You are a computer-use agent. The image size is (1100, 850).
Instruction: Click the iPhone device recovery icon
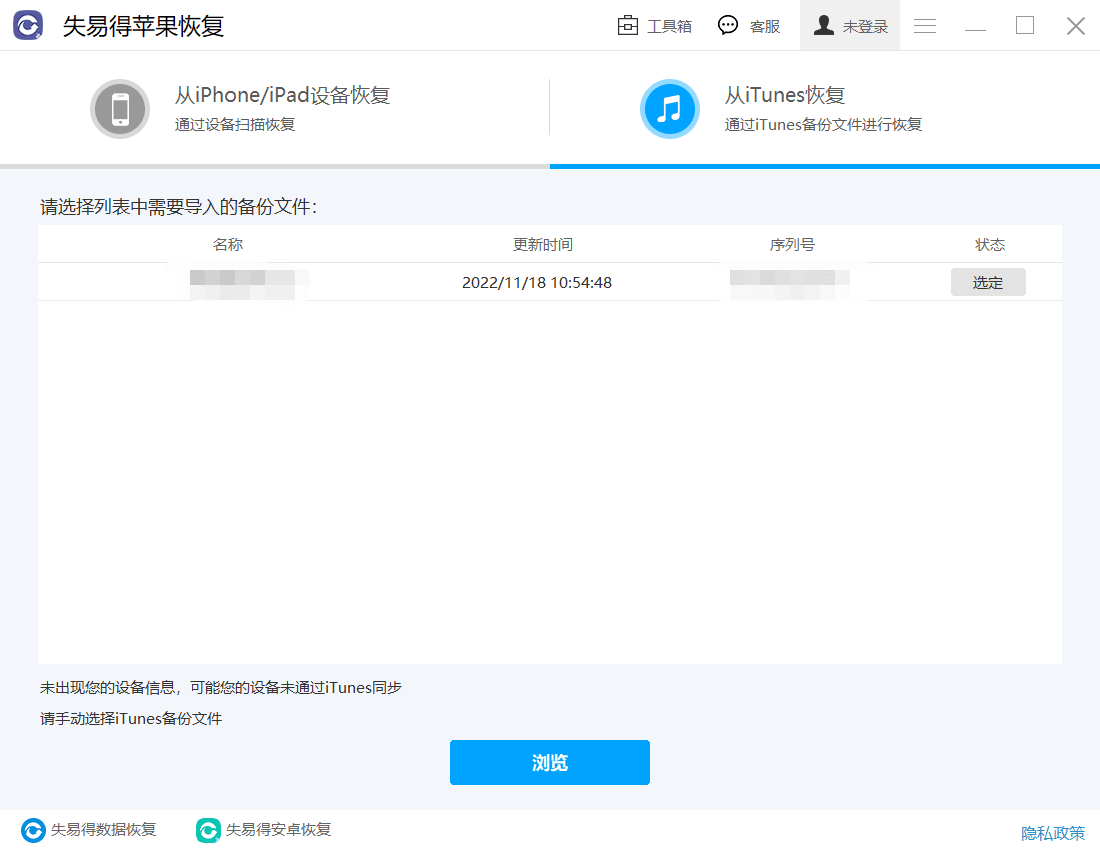click(120, 109)
